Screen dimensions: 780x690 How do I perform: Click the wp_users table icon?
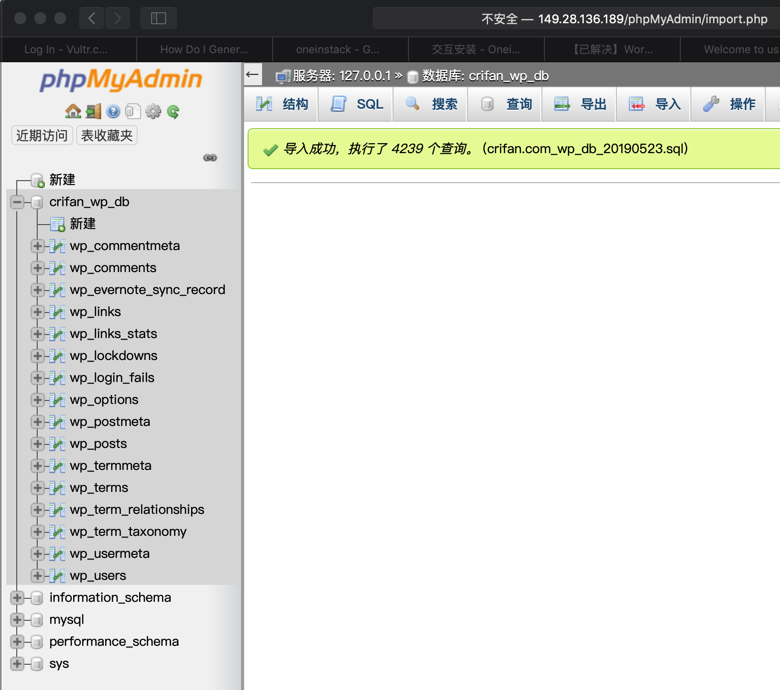pos(57,576)
